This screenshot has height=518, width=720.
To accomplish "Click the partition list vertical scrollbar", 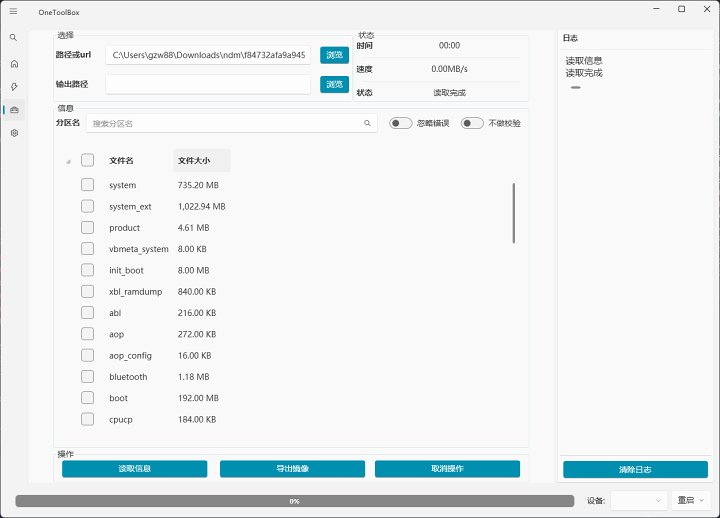I will (x=514, y=212).
